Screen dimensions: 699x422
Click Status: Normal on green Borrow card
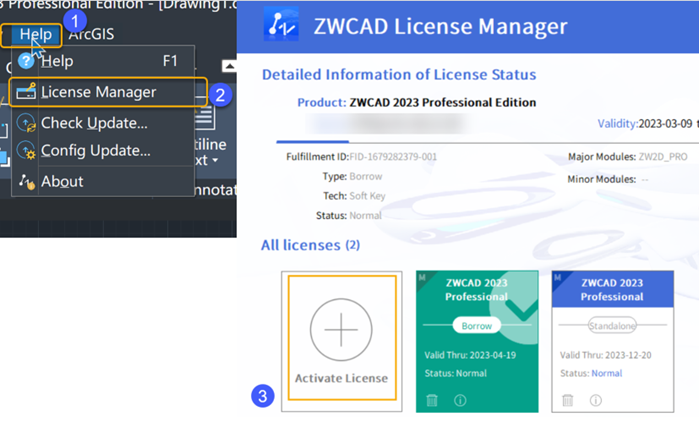[x=456, y=373]
